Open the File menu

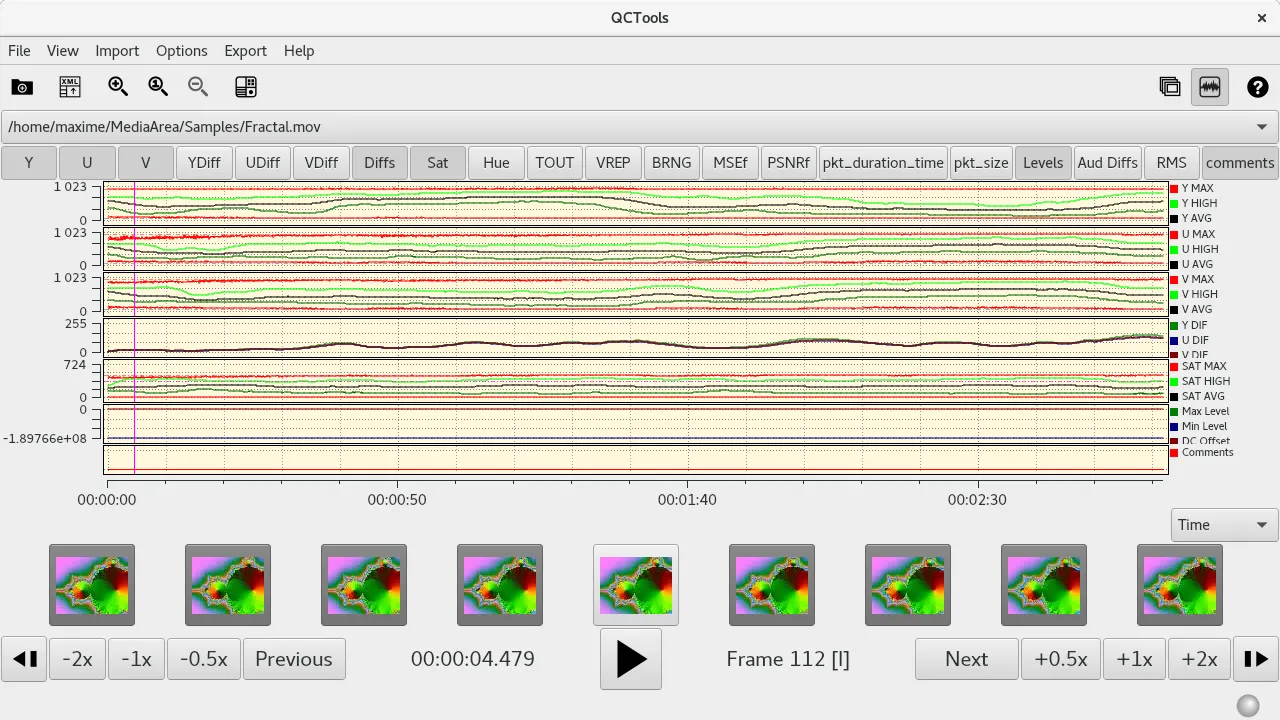coord(19,51)
